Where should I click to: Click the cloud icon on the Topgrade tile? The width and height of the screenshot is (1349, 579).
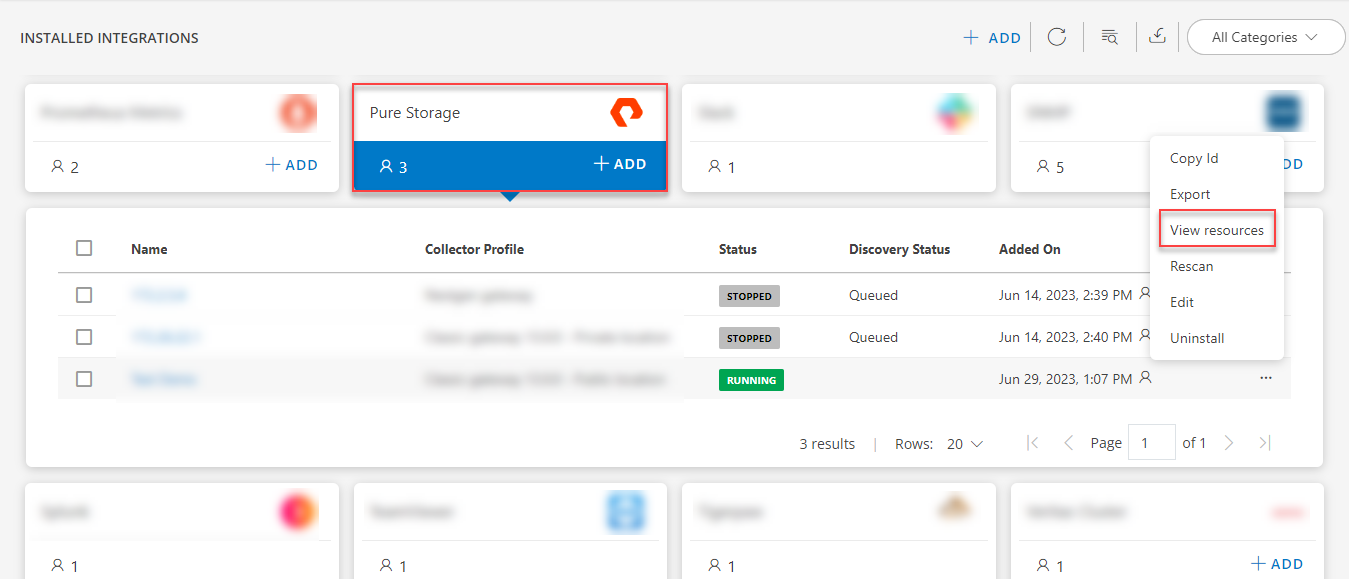pyautogui.click(x=955, y=509)
